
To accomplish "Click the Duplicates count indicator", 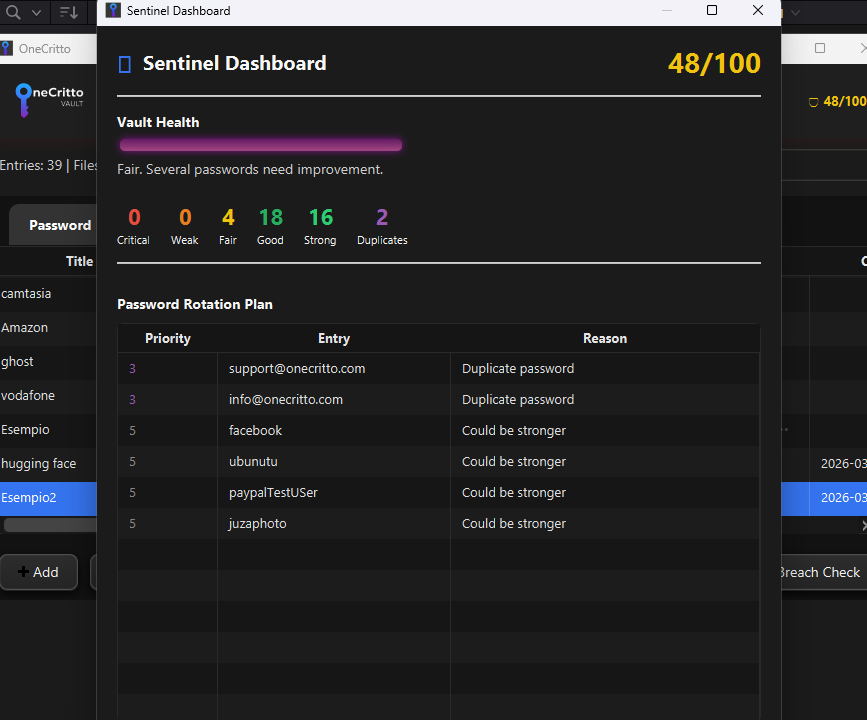I will click(381, 225).
